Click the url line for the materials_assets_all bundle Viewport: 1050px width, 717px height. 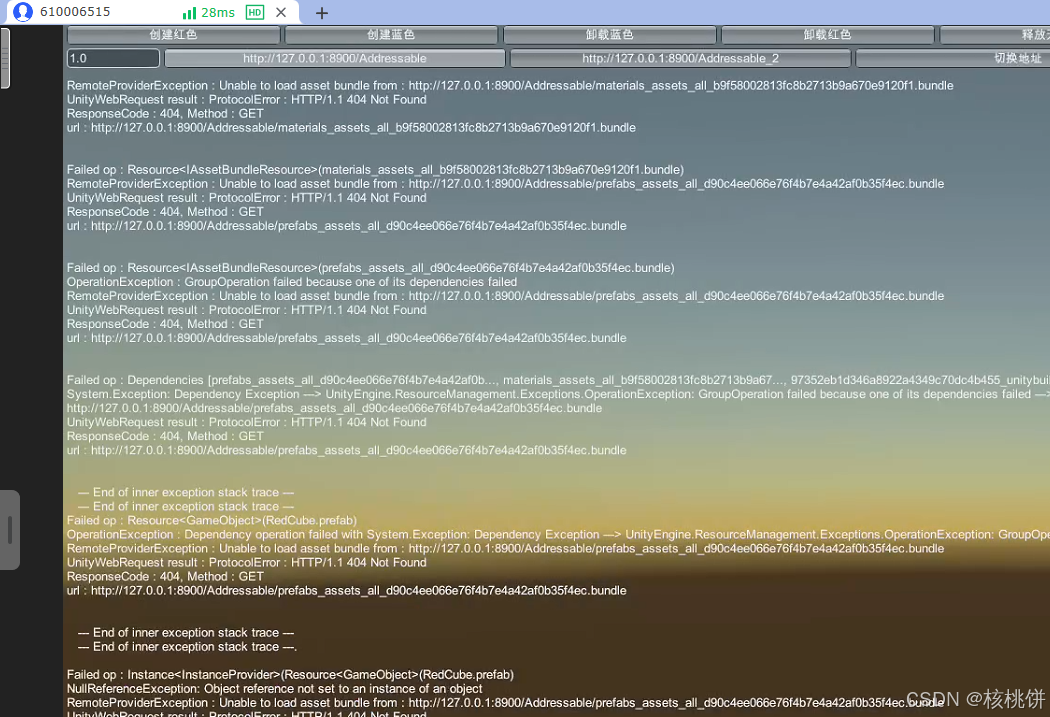(351, 128)
